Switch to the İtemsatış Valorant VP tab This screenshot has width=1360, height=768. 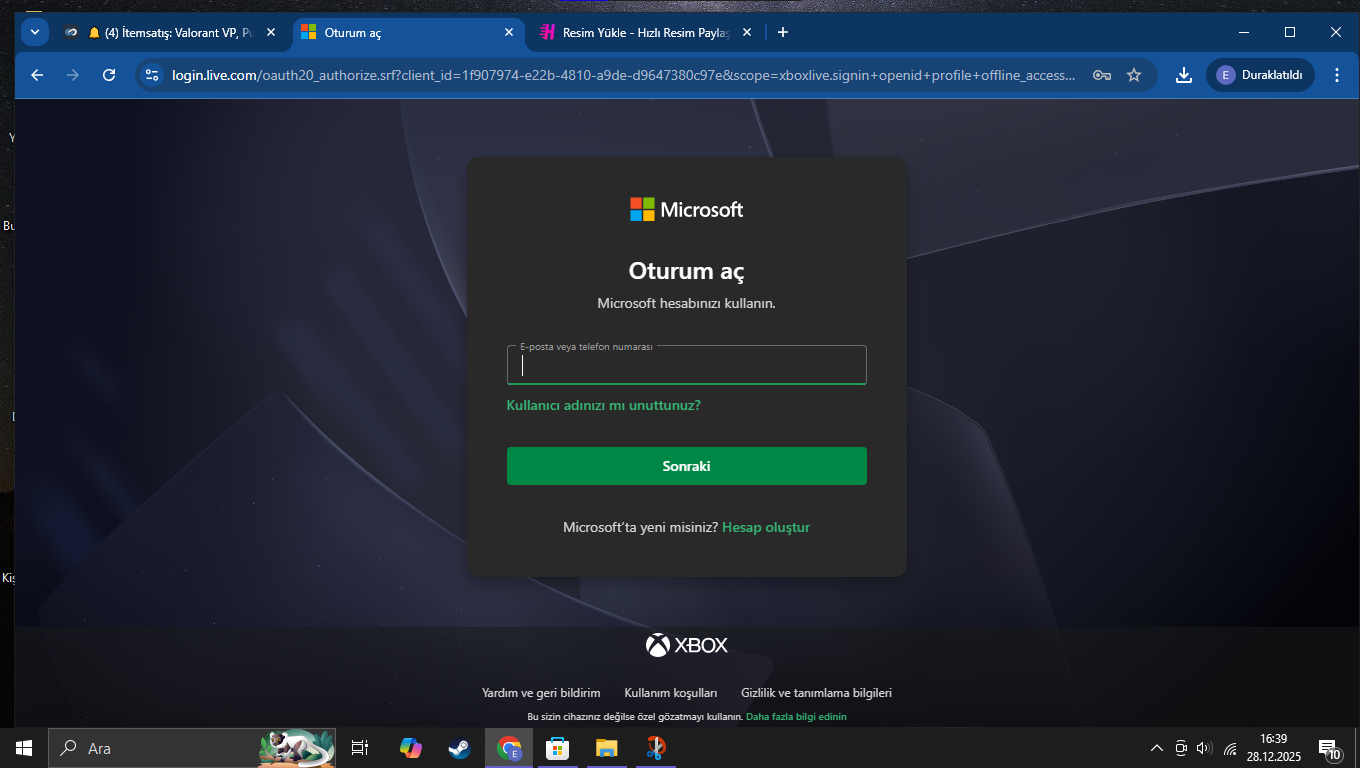[170, 32]
